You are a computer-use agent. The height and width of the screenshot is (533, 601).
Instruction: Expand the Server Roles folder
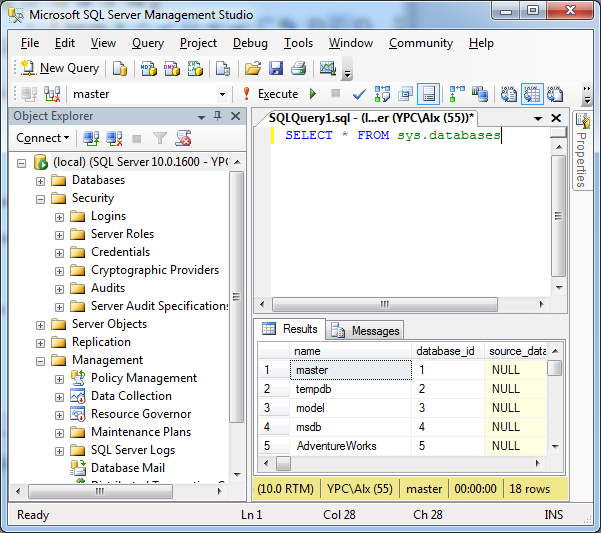[59, 235]
